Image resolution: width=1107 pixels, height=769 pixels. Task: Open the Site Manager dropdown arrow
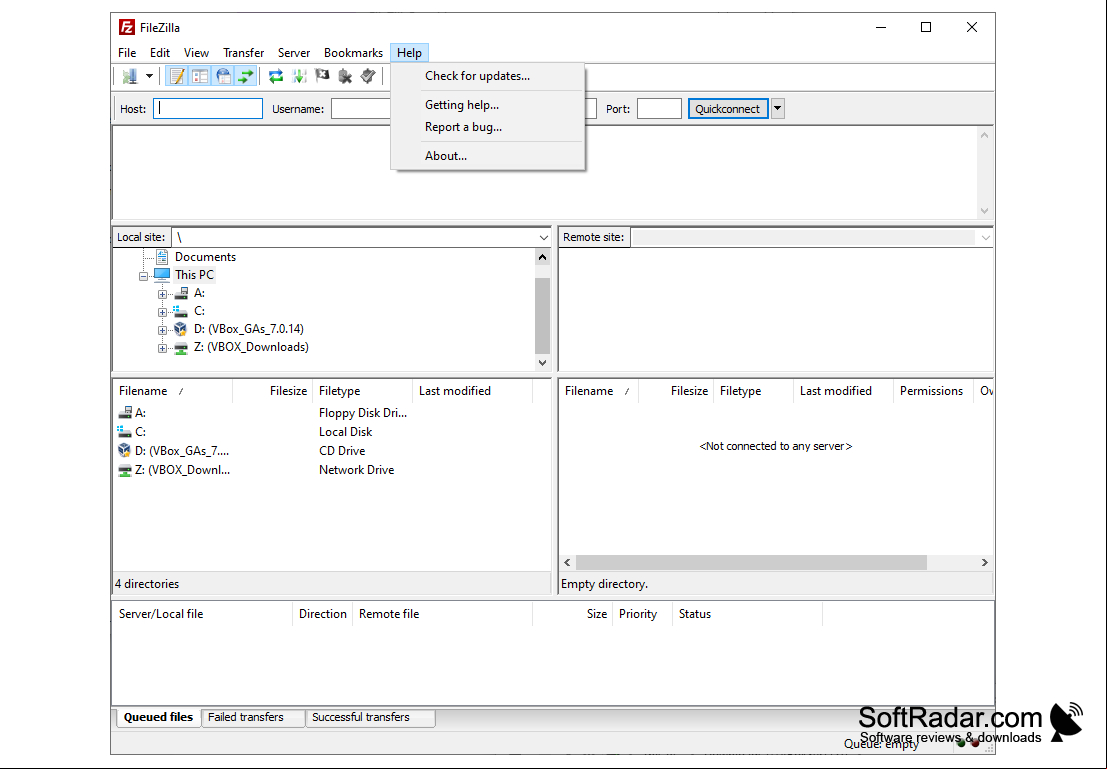tap(149, 76)
